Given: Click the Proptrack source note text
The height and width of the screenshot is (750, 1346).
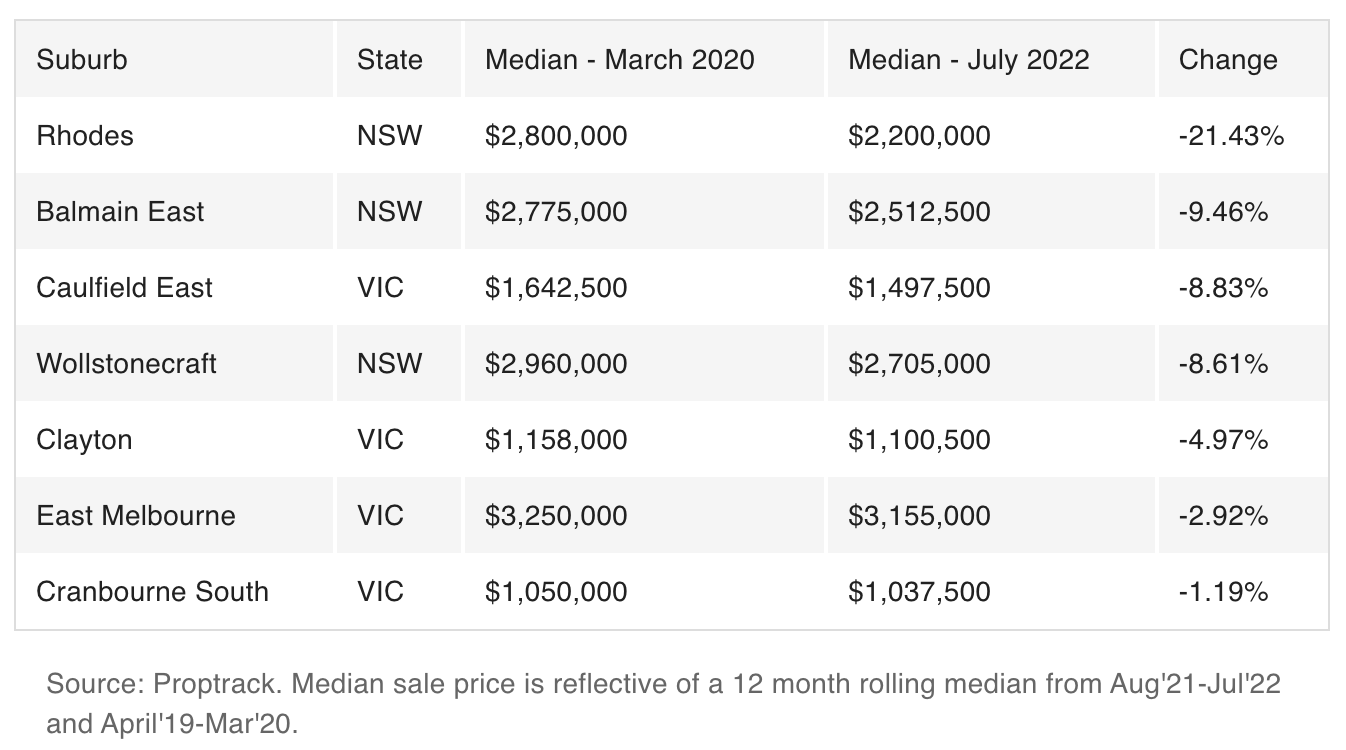Looking at the screenshot, I should click(664, 704).
